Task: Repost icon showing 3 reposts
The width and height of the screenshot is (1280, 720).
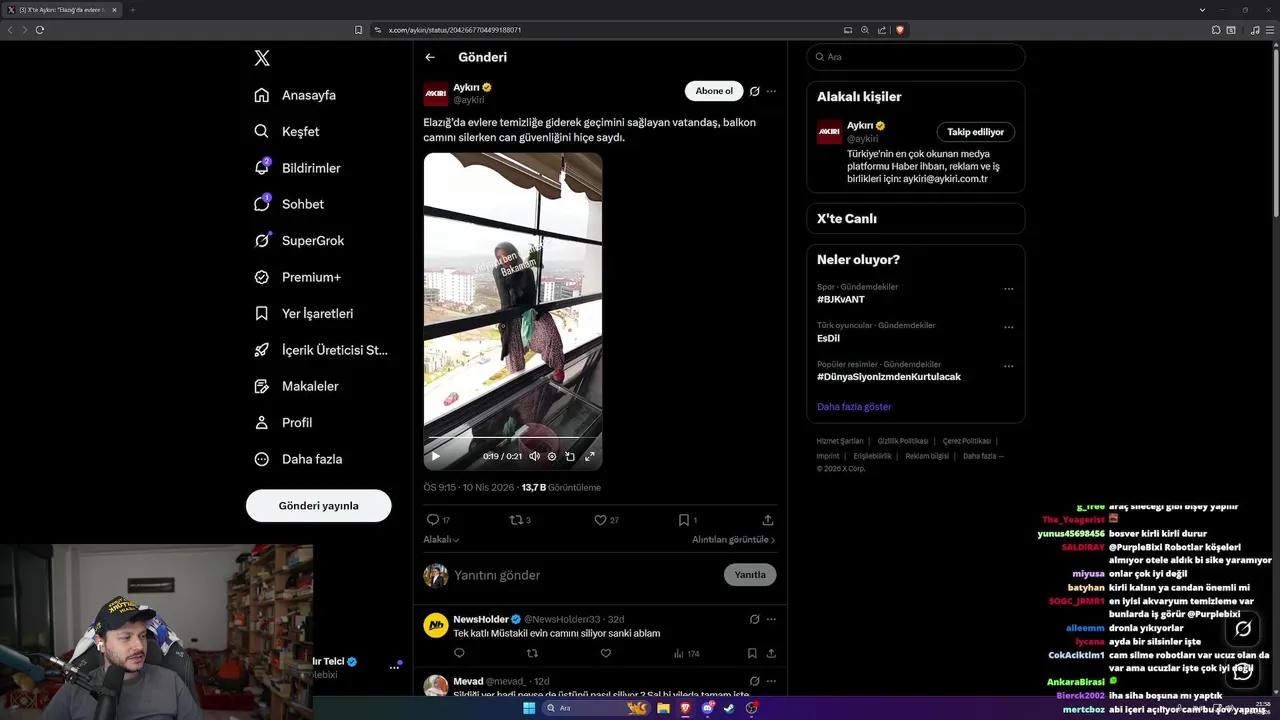Action: tap(520, 520)
